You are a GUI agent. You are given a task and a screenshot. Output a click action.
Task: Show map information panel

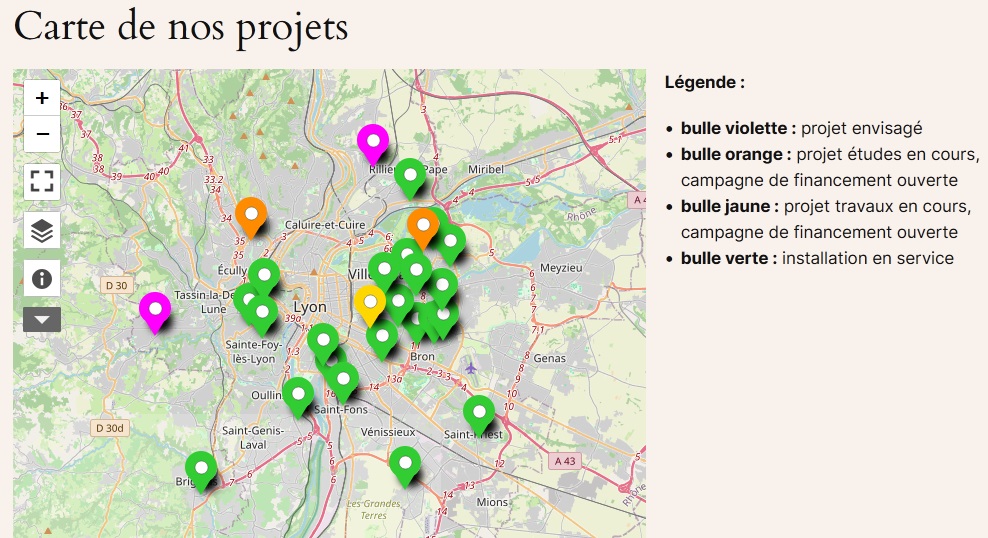(42, 277)
